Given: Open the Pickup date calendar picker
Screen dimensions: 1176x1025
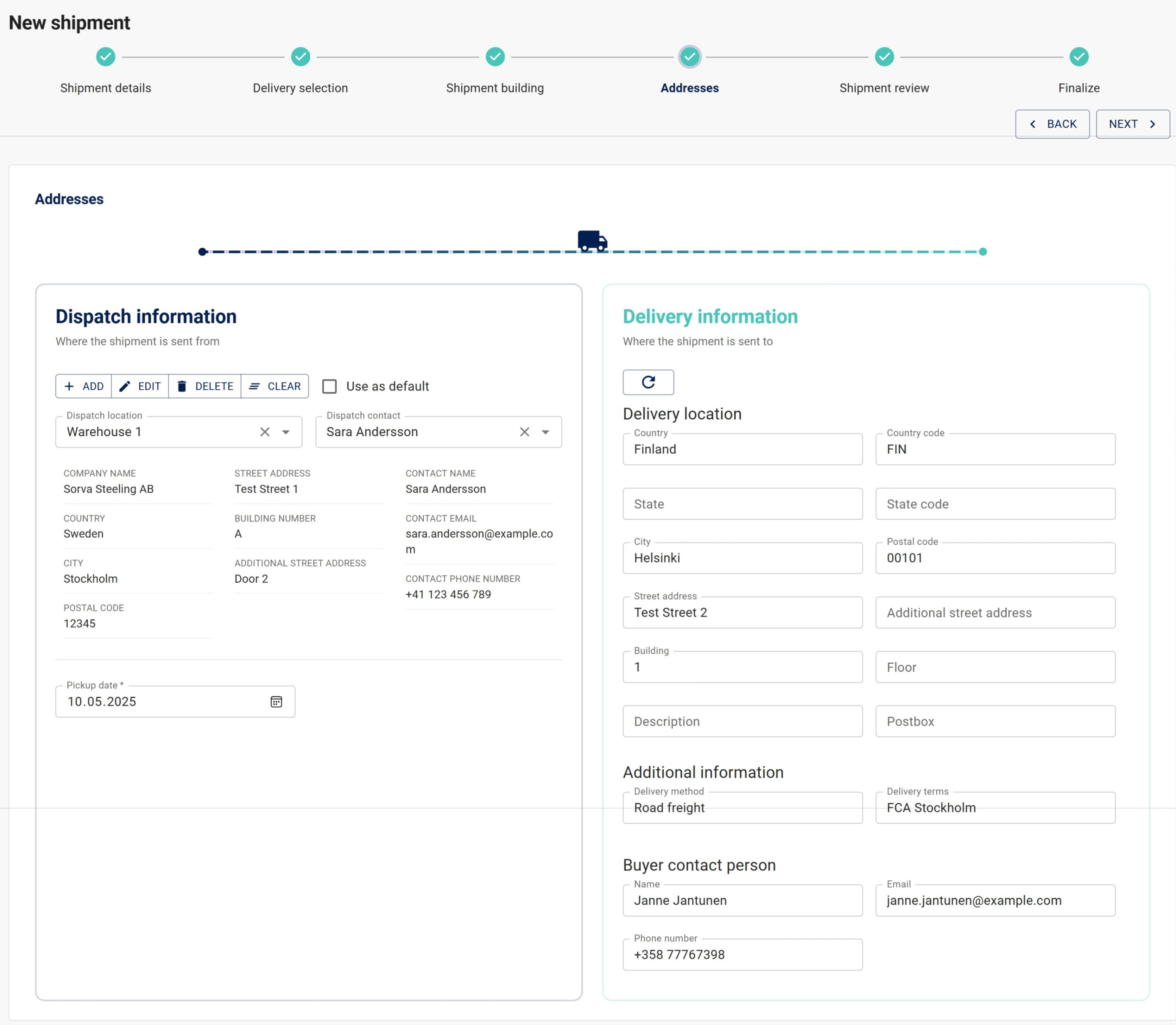Looking at the screenshot, I should (276, 702).
